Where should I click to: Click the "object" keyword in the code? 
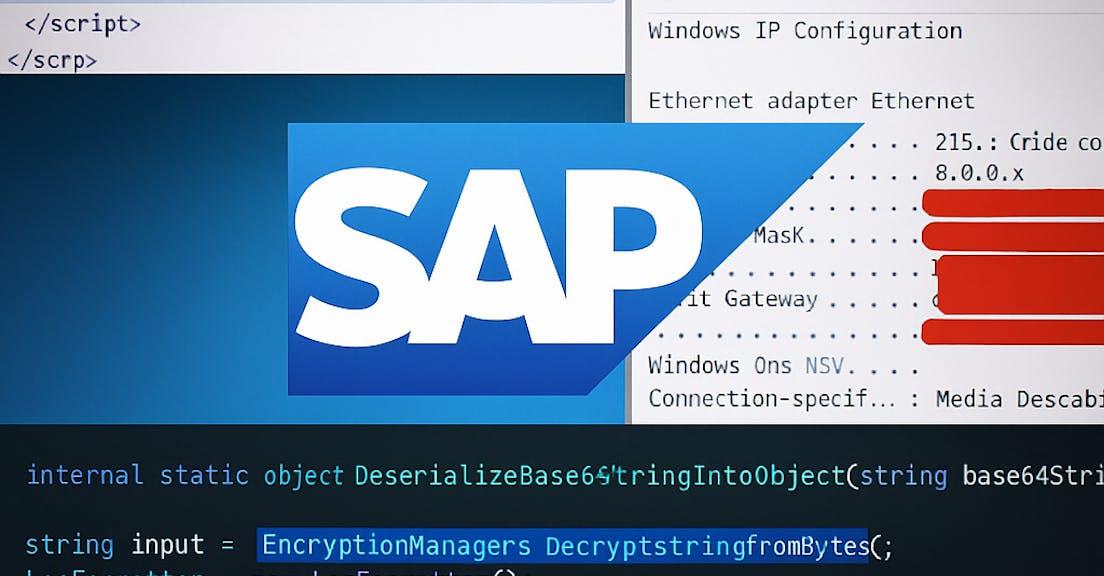click(x=303, y=476)
